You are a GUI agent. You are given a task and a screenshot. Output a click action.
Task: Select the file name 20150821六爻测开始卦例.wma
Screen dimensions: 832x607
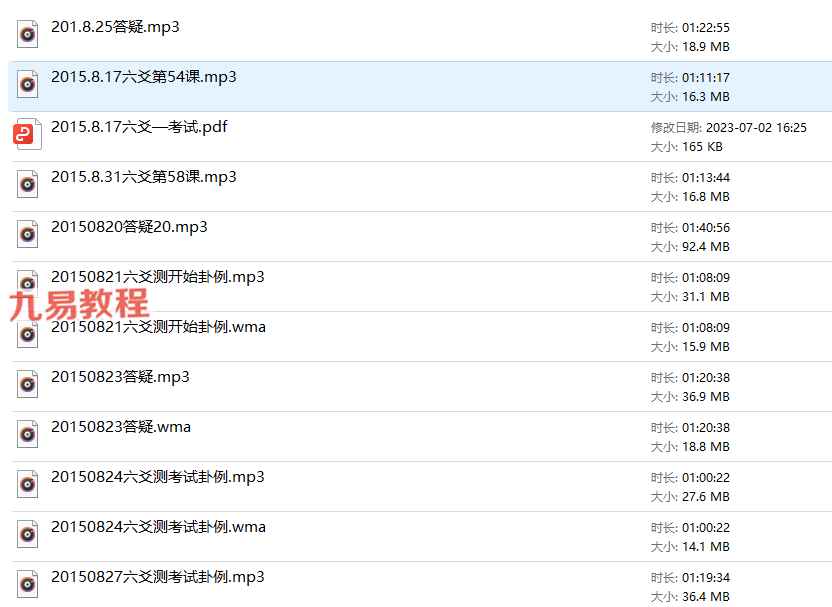pos(158,327)
